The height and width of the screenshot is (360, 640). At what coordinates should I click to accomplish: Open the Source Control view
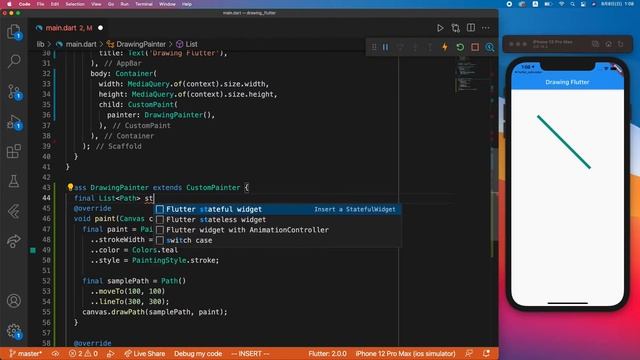14,92
